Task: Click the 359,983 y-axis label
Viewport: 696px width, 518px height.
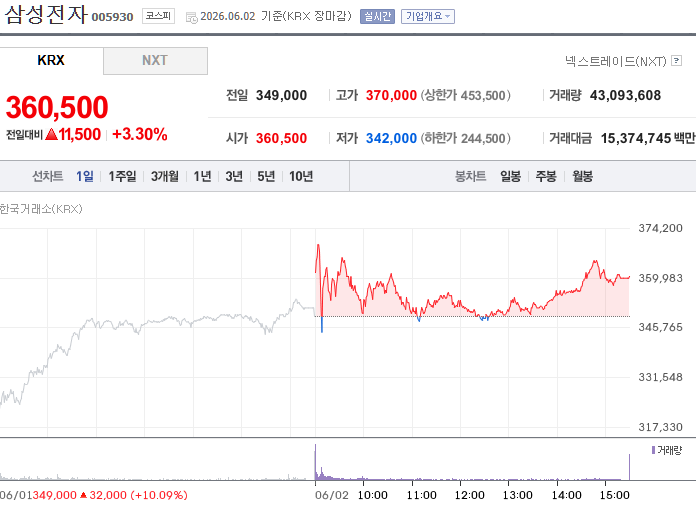Action: tap(660, 278)
